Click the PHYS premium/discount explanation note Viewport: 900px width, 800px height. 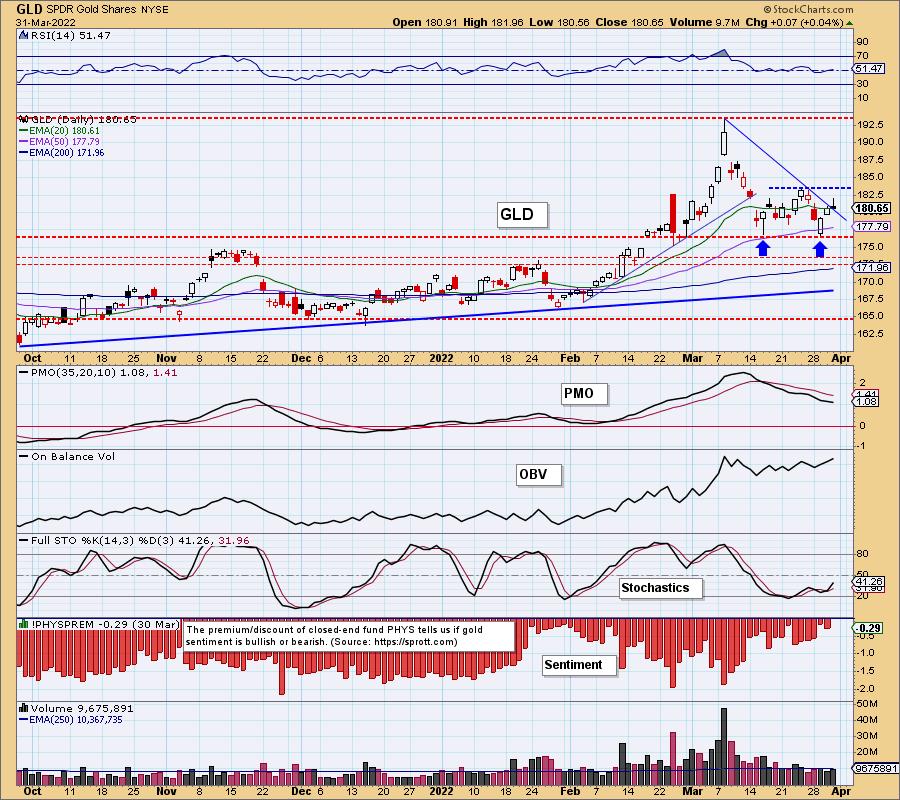(x=349, y=635)
